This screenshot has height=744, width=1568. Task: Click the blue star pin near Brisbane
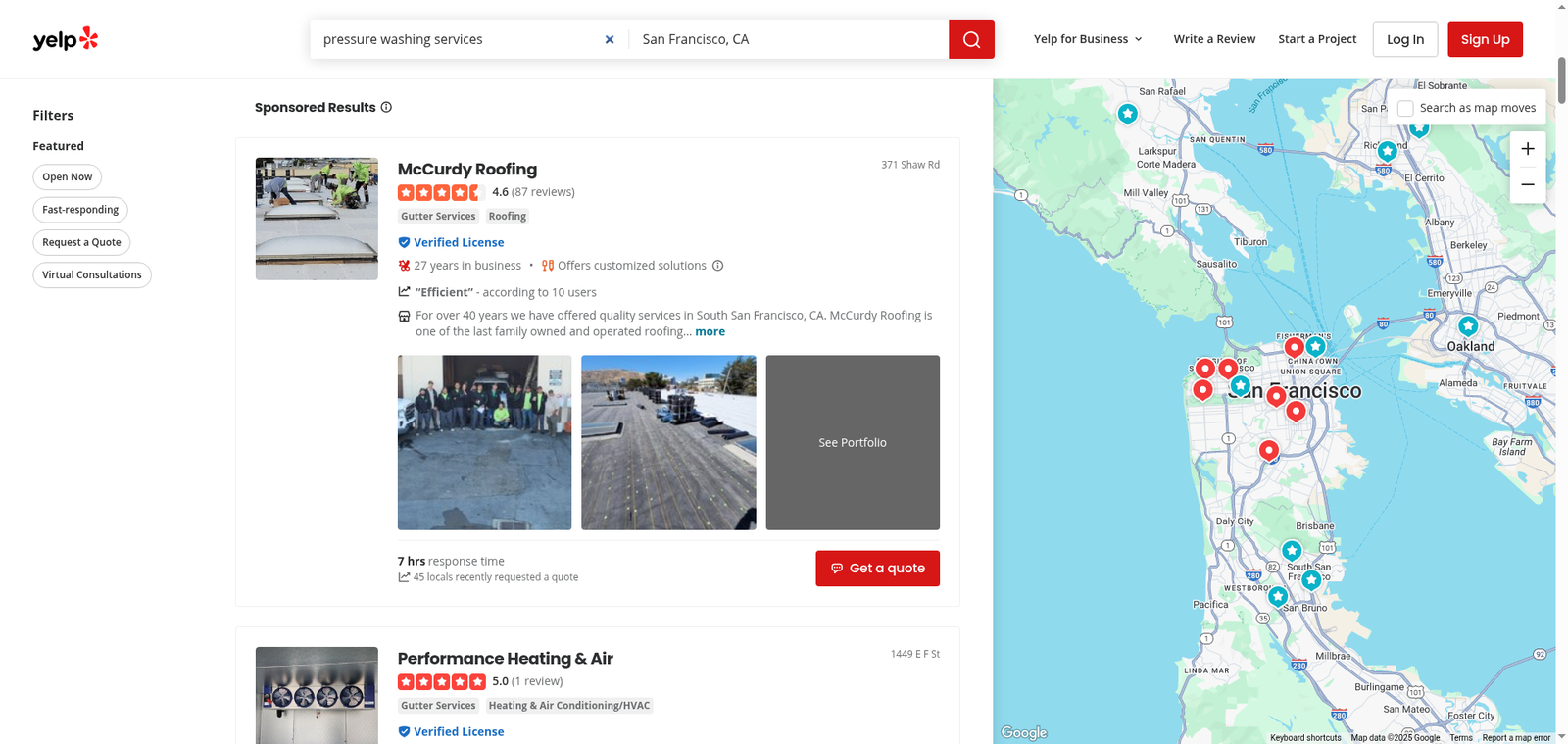1292,551
